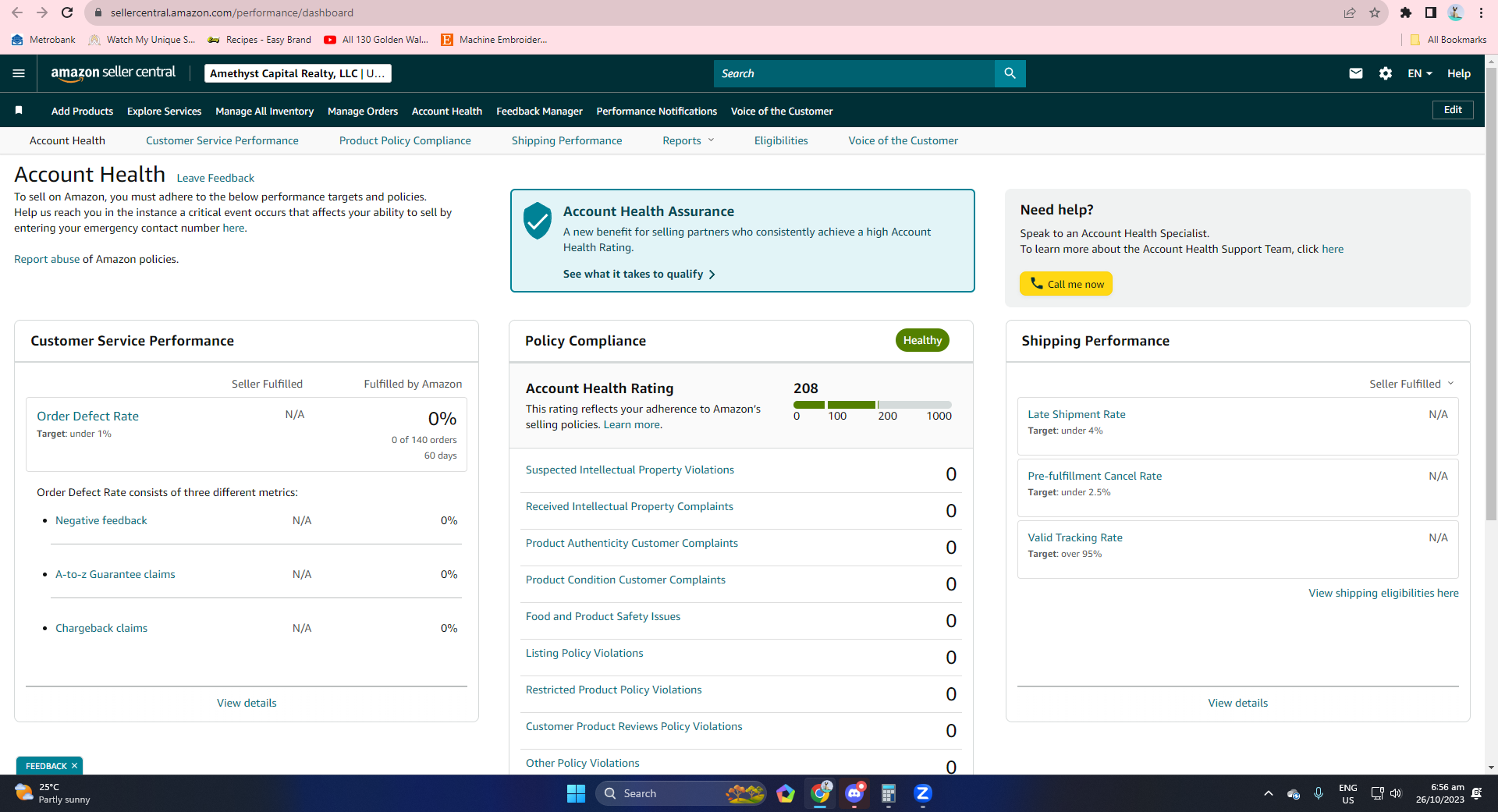Open the A-to-z Guarantee claims link
This screenshot has width=1498, height=812.
(x=115, y=574)
